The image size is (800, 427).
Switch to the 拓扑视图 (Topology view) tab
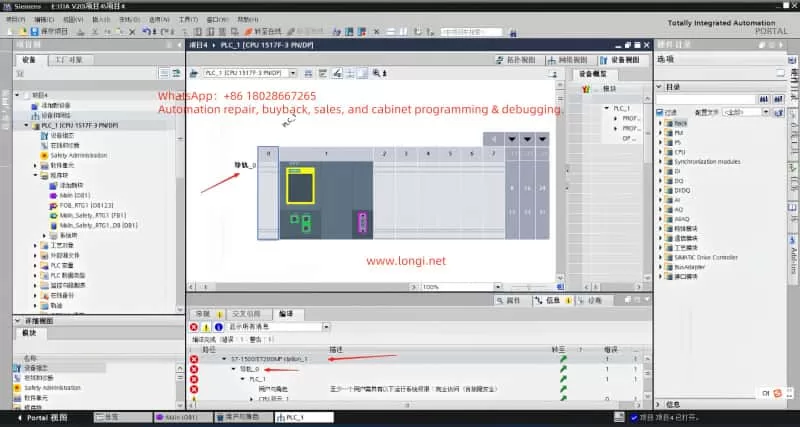click(x=516, y=60)
